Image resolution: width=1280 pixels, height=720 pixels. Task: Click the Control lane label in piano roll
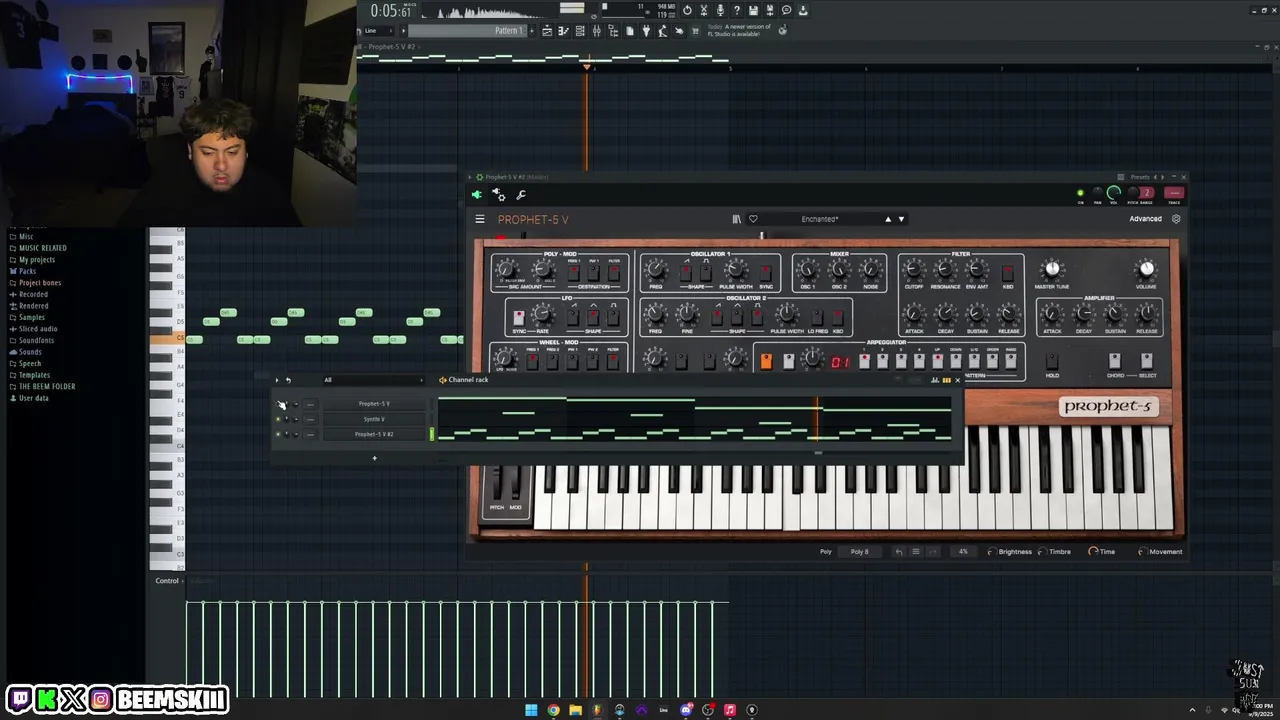pos(167,581)
